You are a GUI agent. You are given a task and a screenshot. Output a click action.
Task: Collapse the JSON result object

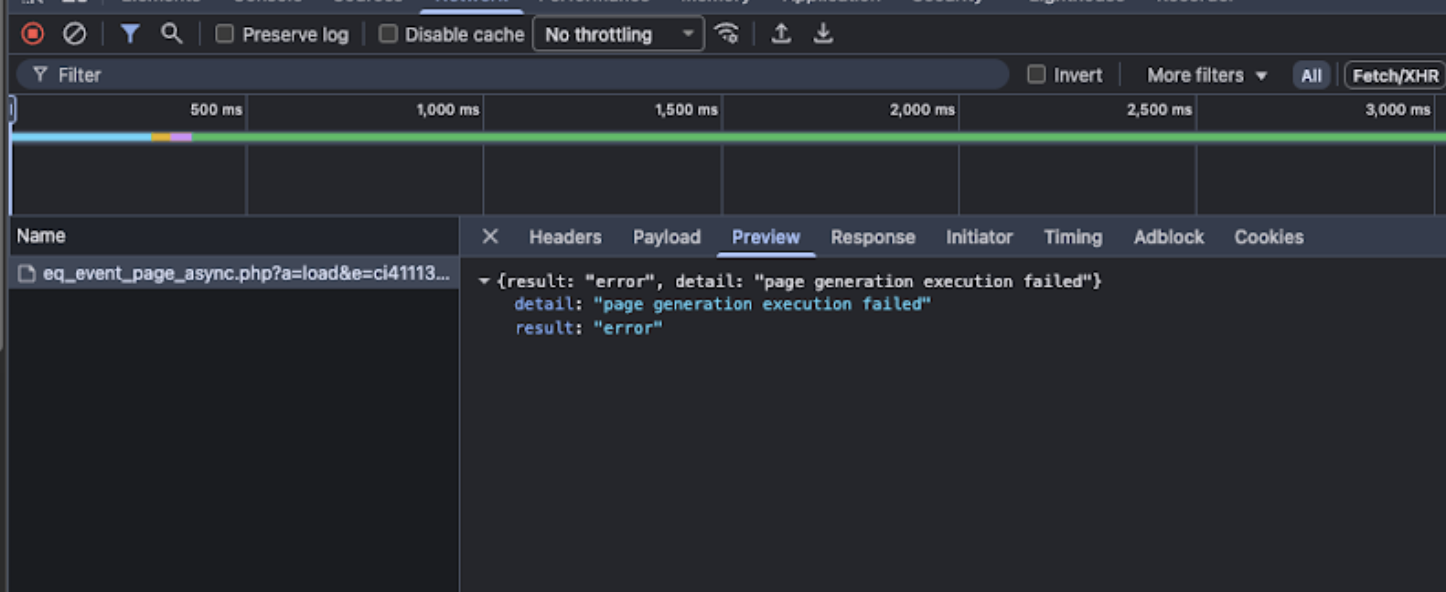[x=484, y=282]
